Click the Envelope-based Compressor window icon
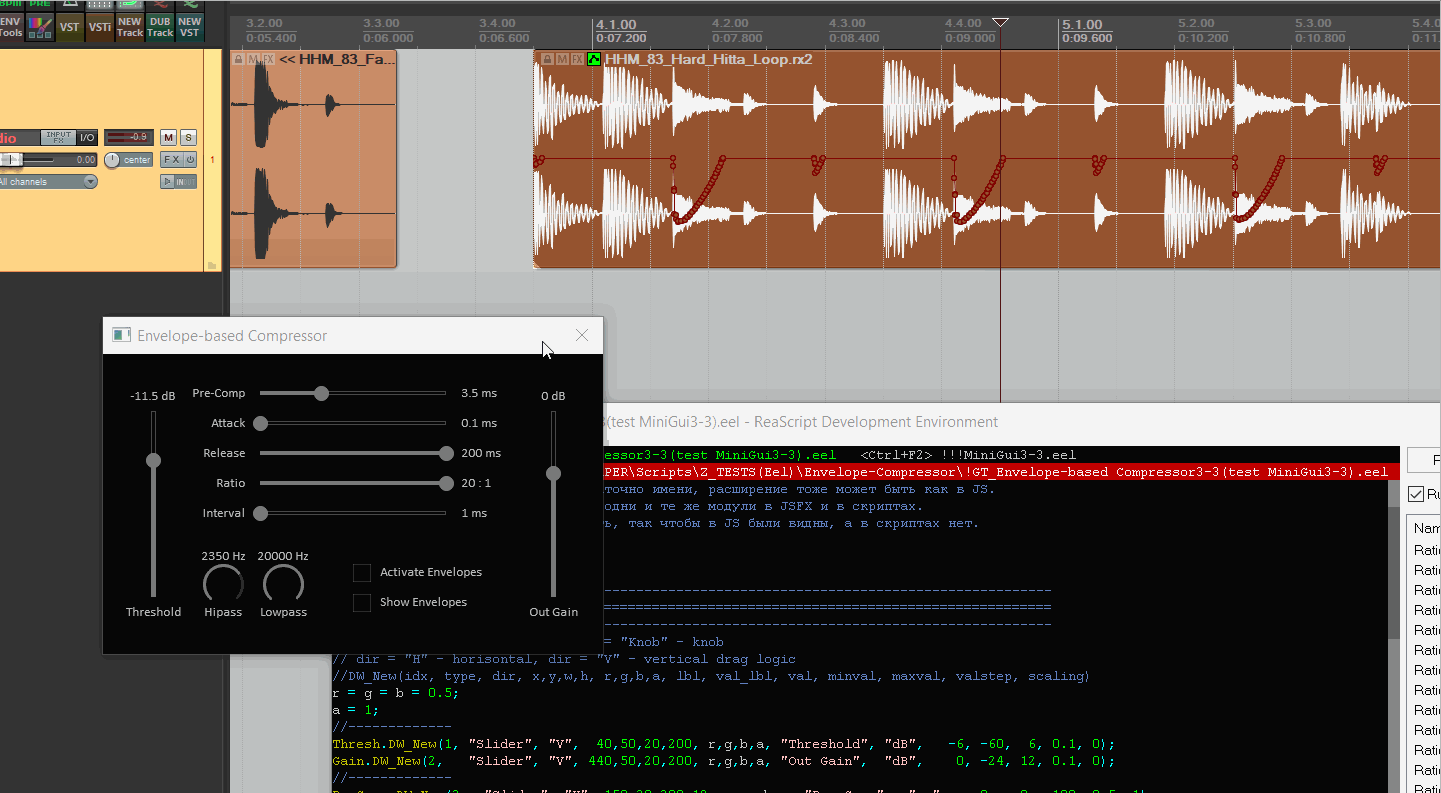 [x=121, y=335]
